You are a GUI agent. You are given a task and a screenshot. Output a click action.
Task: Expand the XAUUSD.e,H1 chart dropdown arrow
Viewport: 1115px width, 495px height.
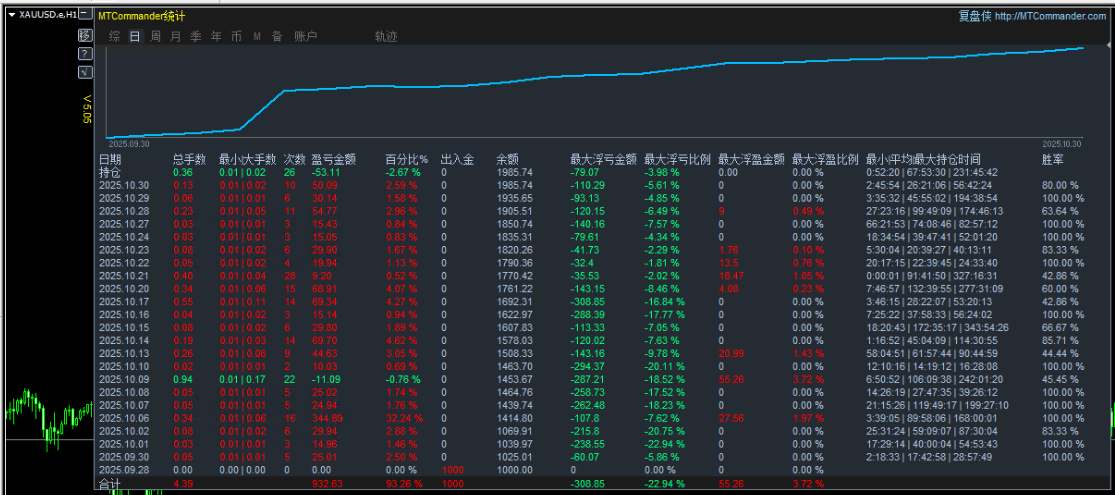[10, 15]
